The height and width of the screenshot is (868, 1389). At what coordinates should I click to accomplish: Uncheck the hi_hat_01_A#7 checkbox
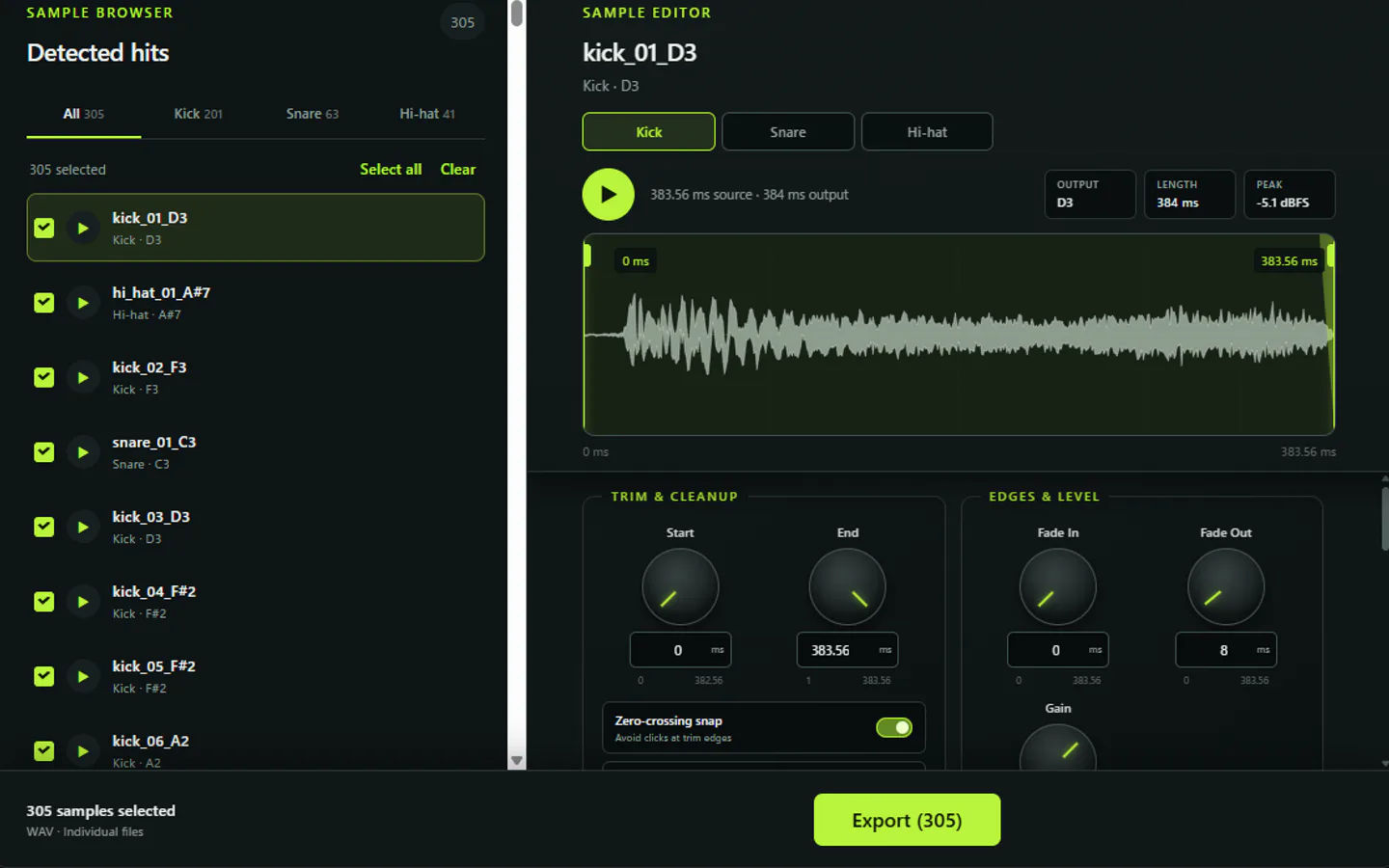44,303
